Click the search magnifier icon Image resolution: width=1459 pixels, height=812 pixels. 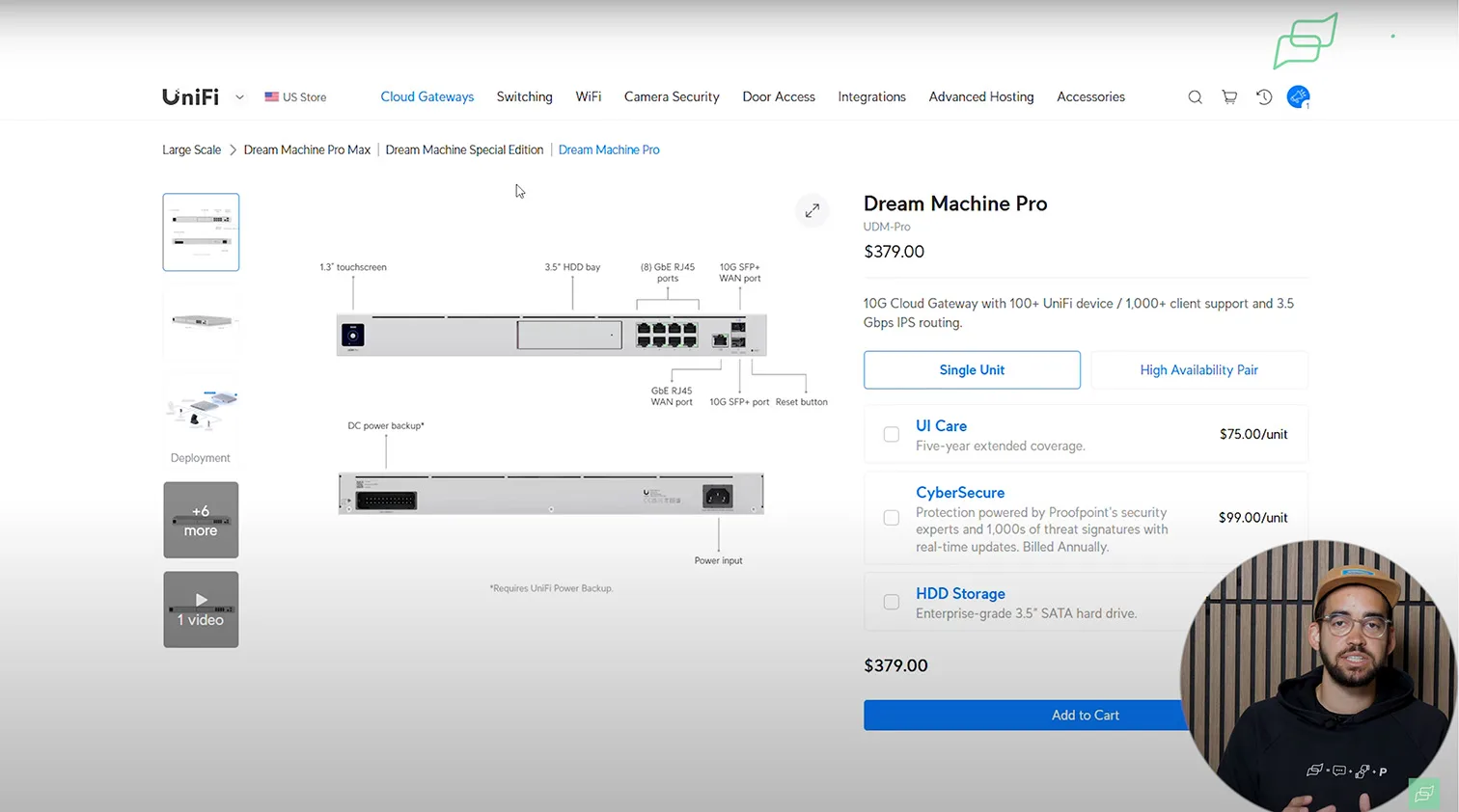pyautogui.click(x=1195, y=97)
